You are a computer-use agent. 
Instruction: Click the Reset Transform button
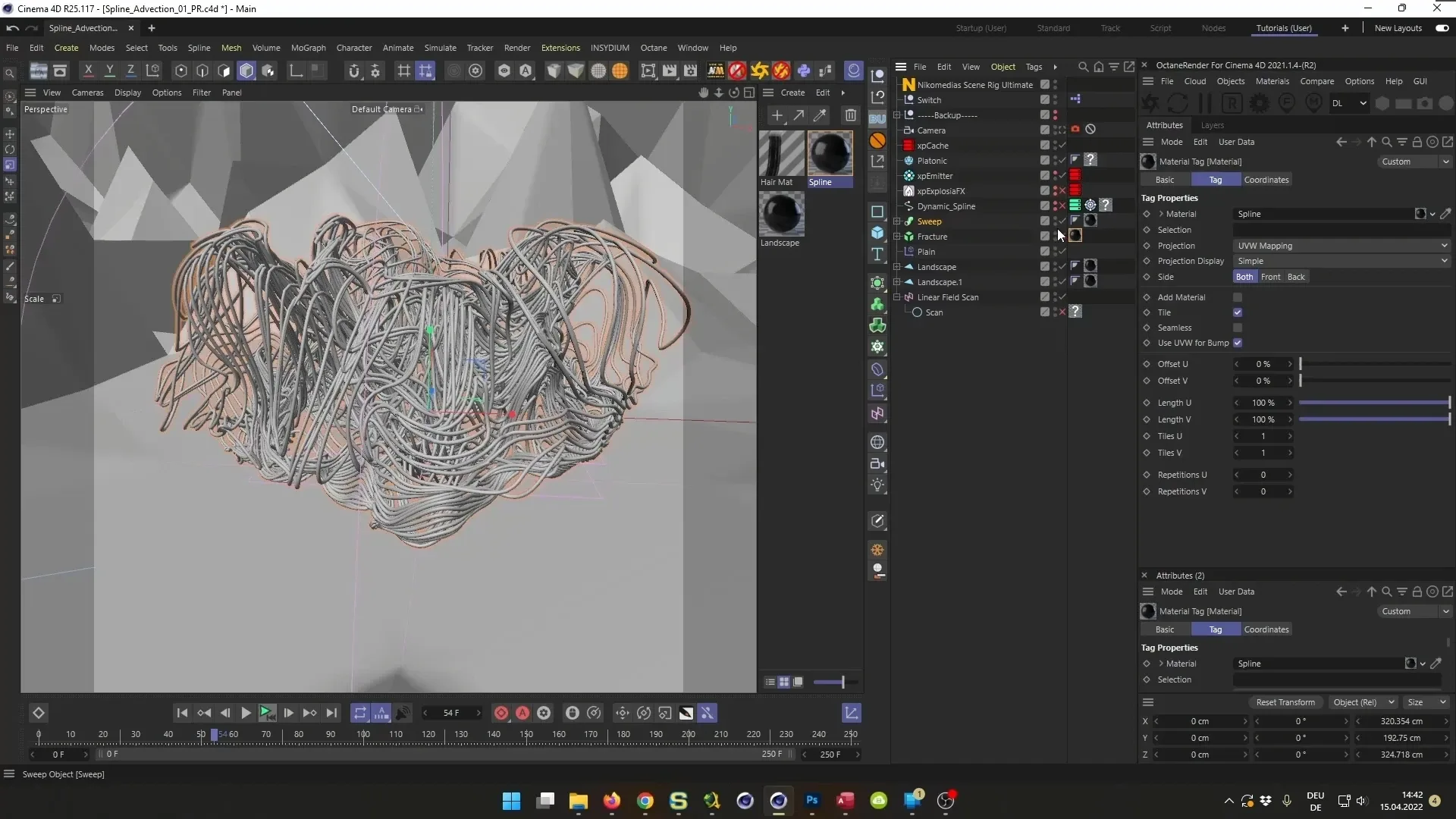(1286, 702)
